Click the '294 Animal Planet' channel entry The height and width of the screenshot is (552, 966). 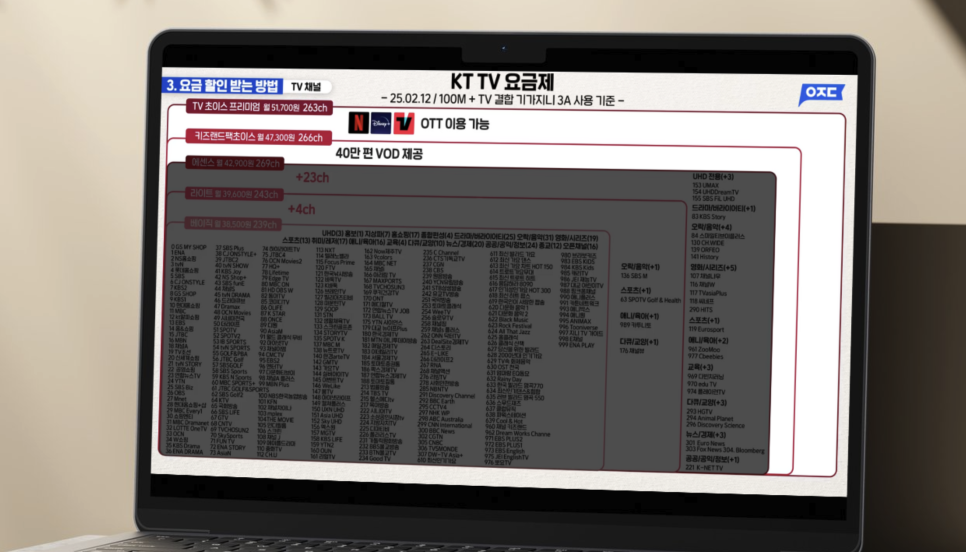(x=709, y=418)
